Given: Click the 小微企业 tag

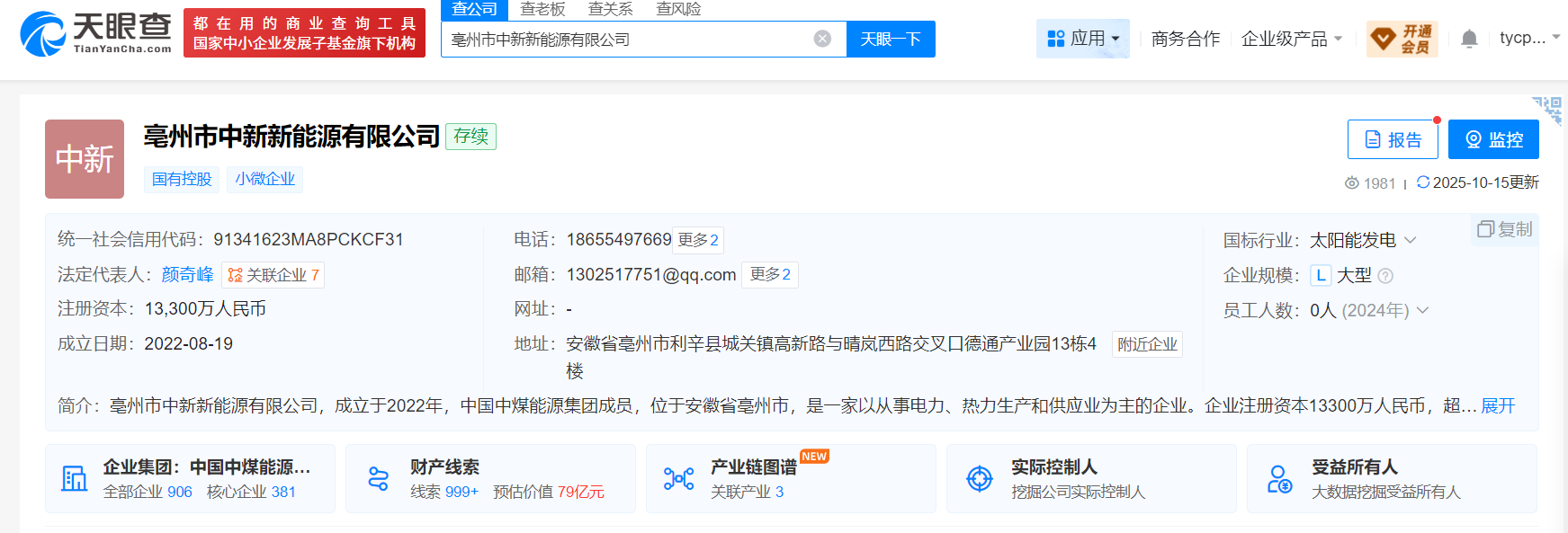Looking at the screenshot, I should tap(265, 179).
